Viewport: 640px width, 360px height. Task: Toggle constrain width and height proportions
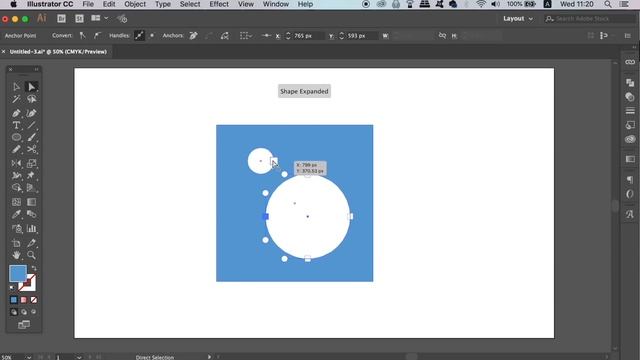point(442,36)
